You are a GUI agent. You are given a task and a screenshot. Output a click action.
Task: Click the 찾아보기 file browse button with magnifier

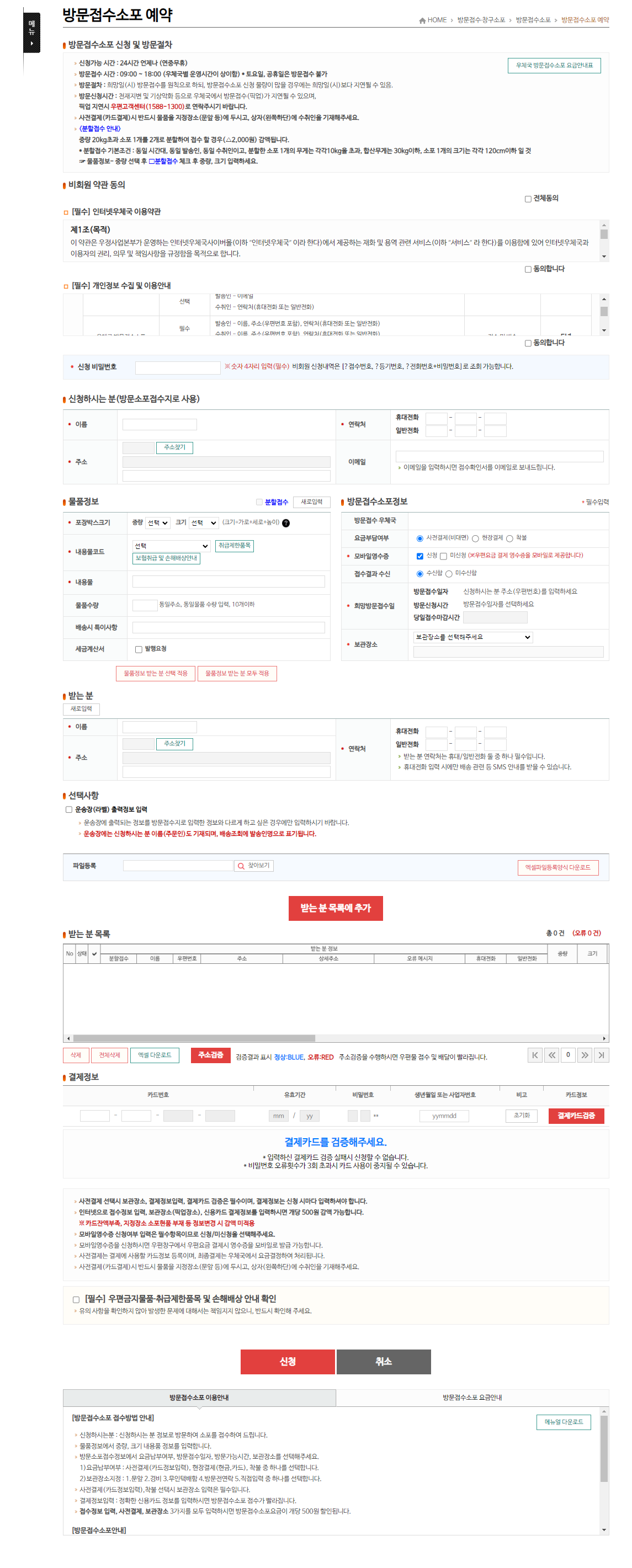pyautogui.click(x=254, y=866)
